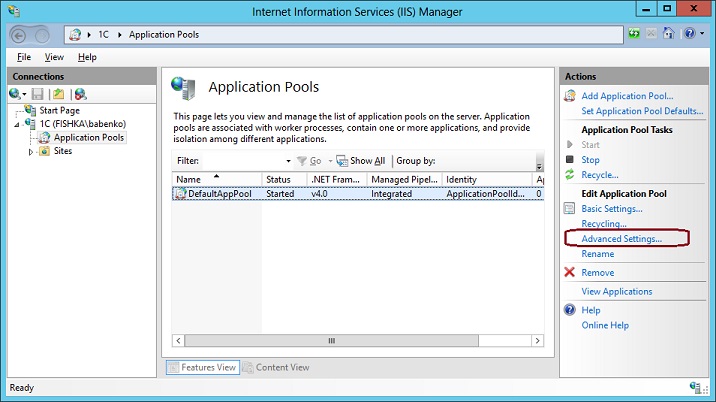This screenshot has width=716, height=402.
Task: Open dropdown arrow beside connect globe icon
Action: pos(24,95)
